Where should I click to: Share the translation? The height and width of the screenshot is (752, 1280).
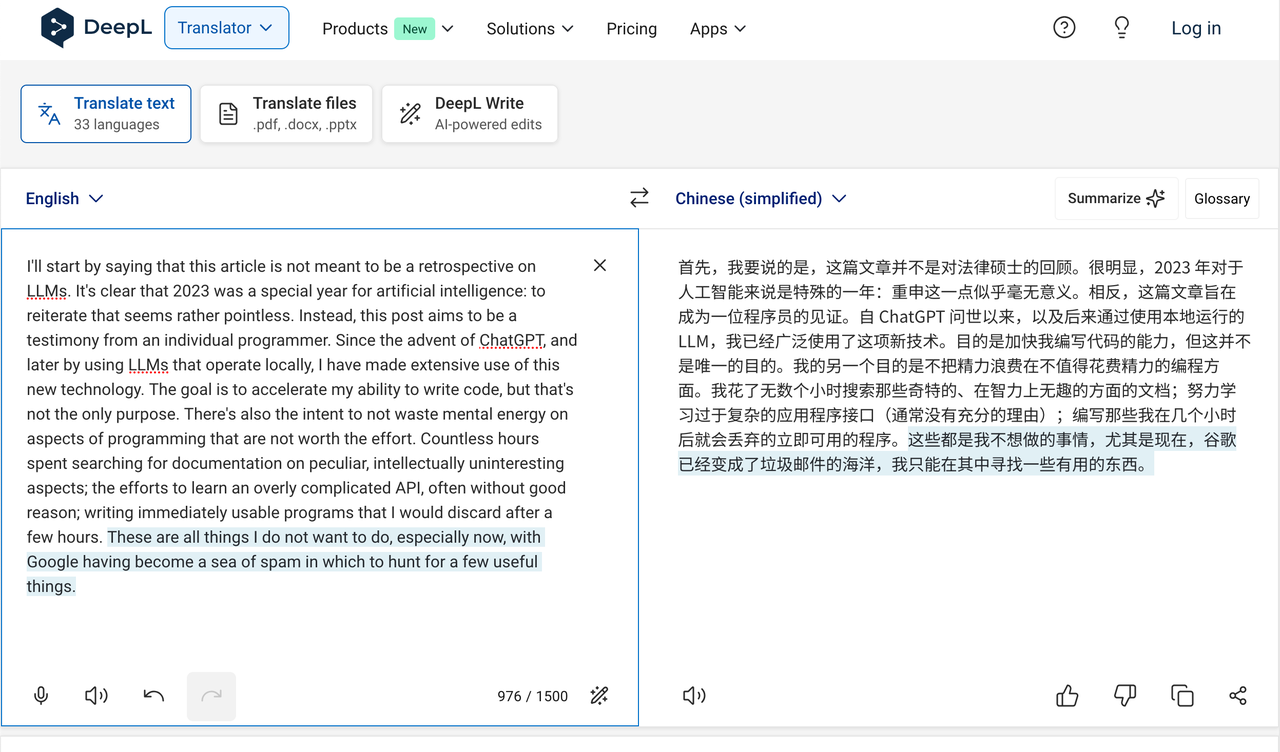(x=1238, y=696)
